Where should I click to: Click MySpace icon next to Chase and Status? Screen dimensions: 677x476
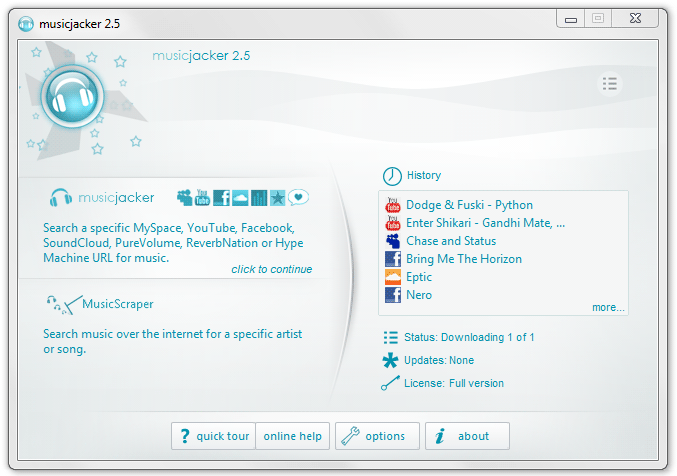click(x=393, y=241)
